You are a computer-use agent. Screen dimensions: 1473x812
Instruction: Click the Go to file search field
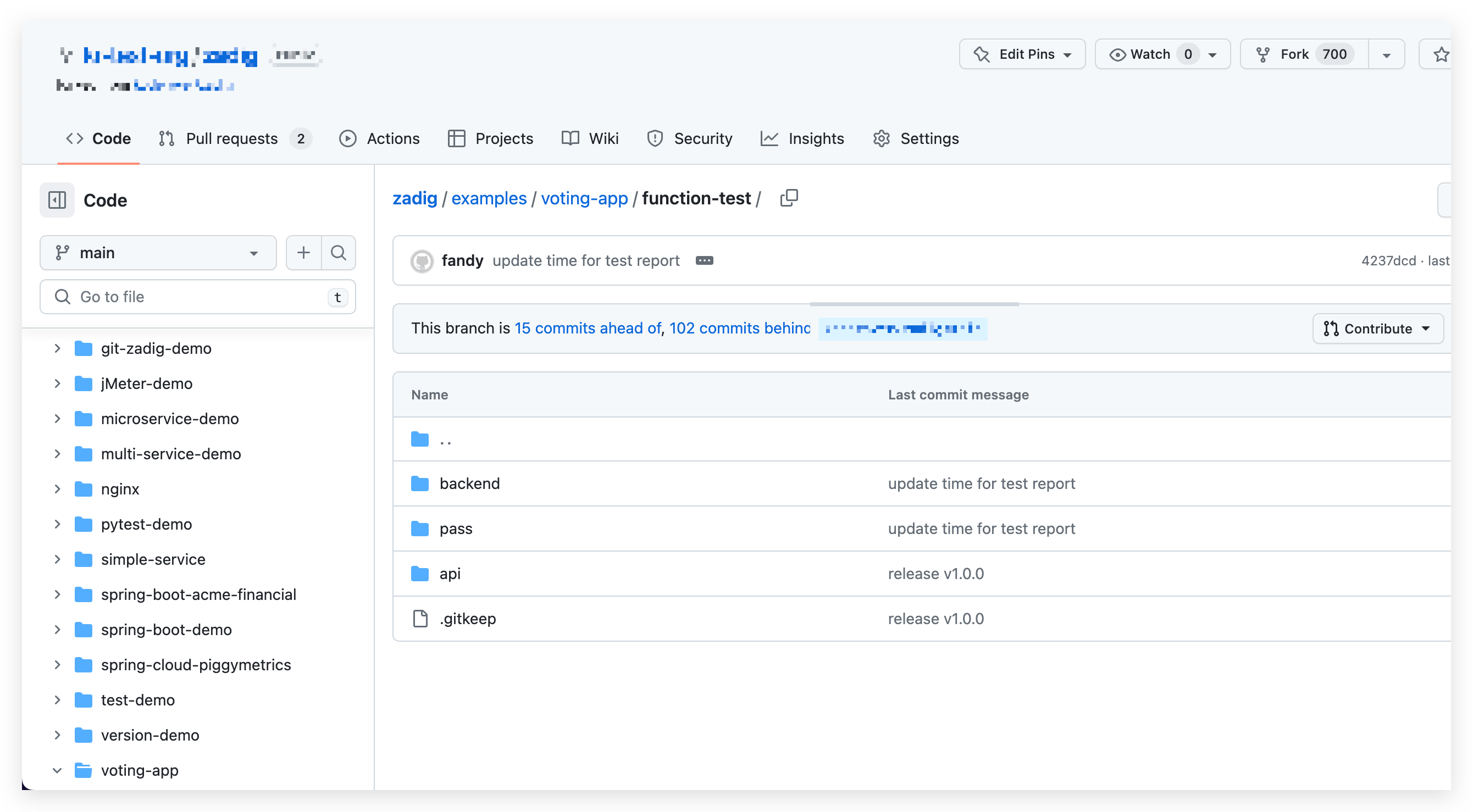coord(197,297)
